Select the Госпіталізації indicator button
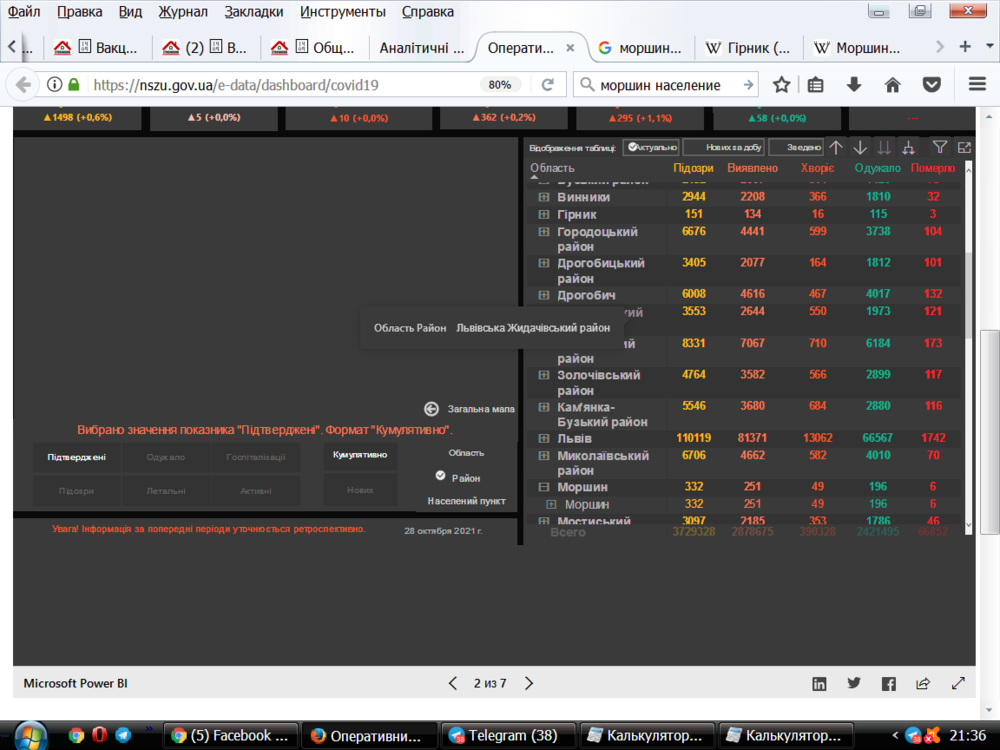The width and height of the screenshot is (1000, 750). click(x=255, y=457)
